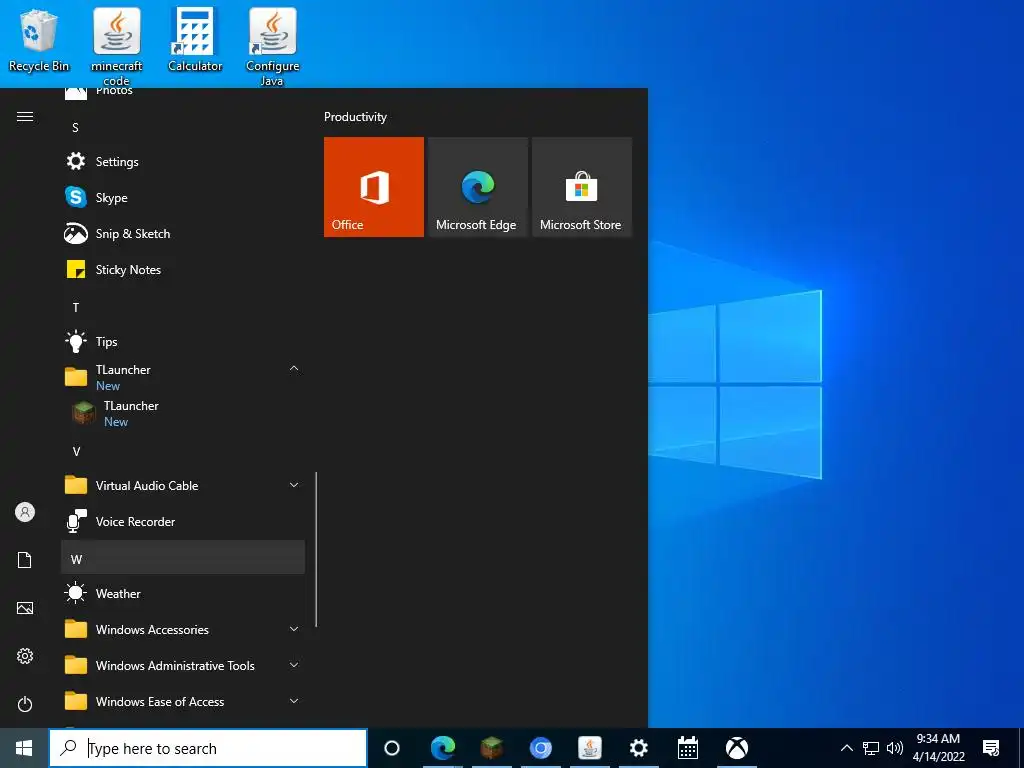Open the Weather app

pyautogui.click(x=183, y=593)
